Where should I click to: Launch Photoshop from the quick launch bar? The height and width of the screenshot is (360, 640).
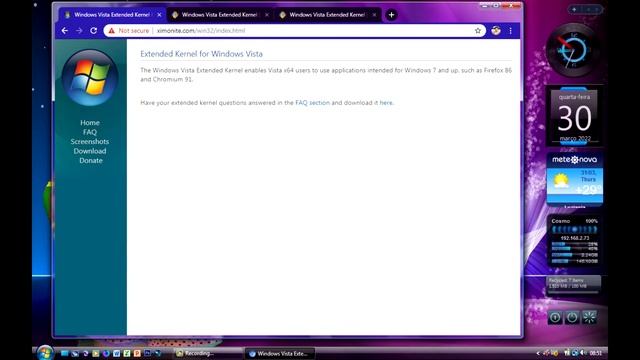(147, 353)
